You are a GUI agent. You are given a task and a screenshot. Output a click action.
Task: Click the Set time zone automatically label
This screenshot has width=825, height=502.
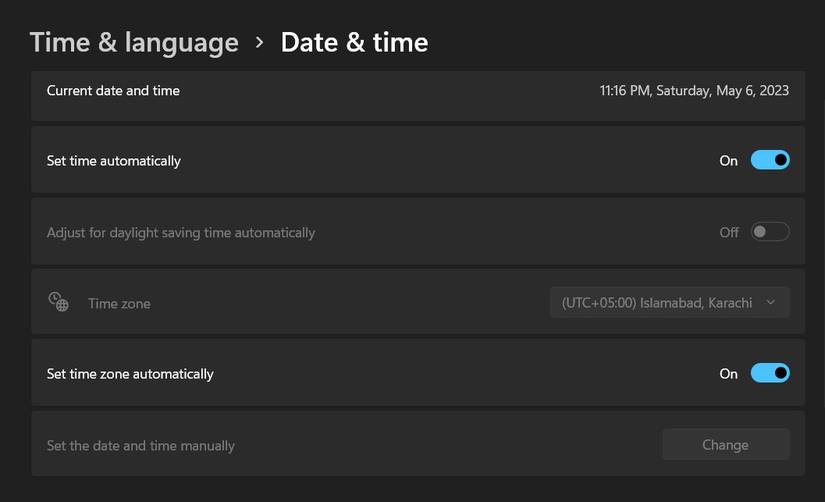coord(130,374)
